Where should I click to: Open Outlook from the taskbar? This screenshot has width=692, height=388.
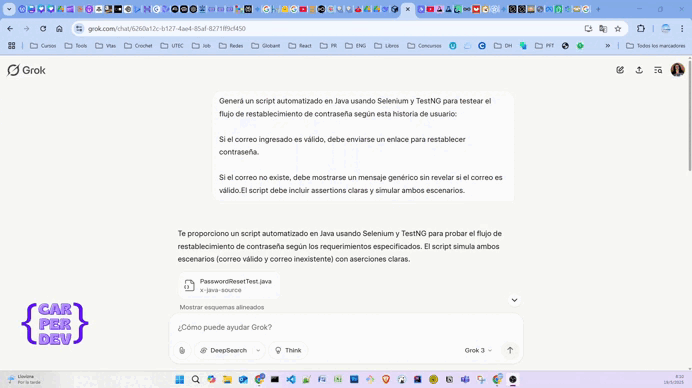click(243, 380)
